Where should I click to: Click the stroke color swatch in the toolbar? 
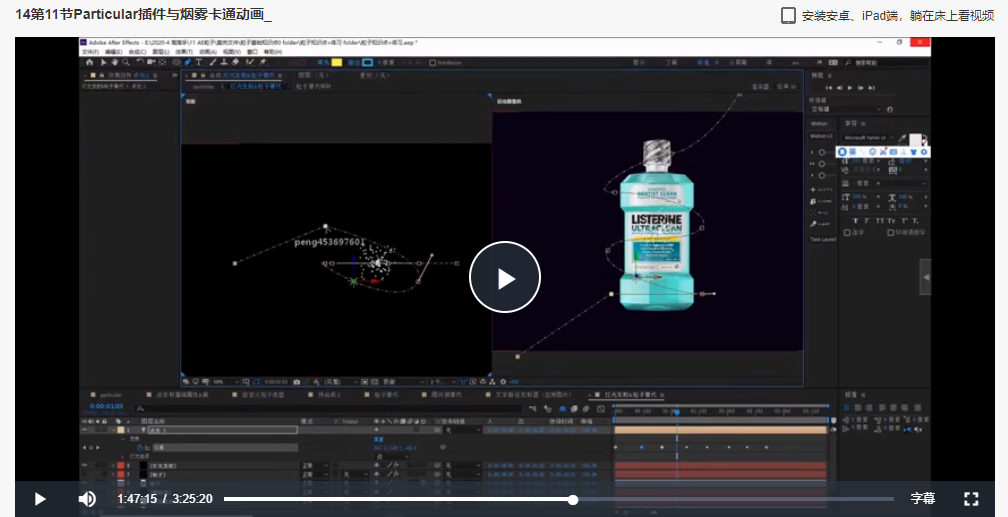[x=367, y=62]
